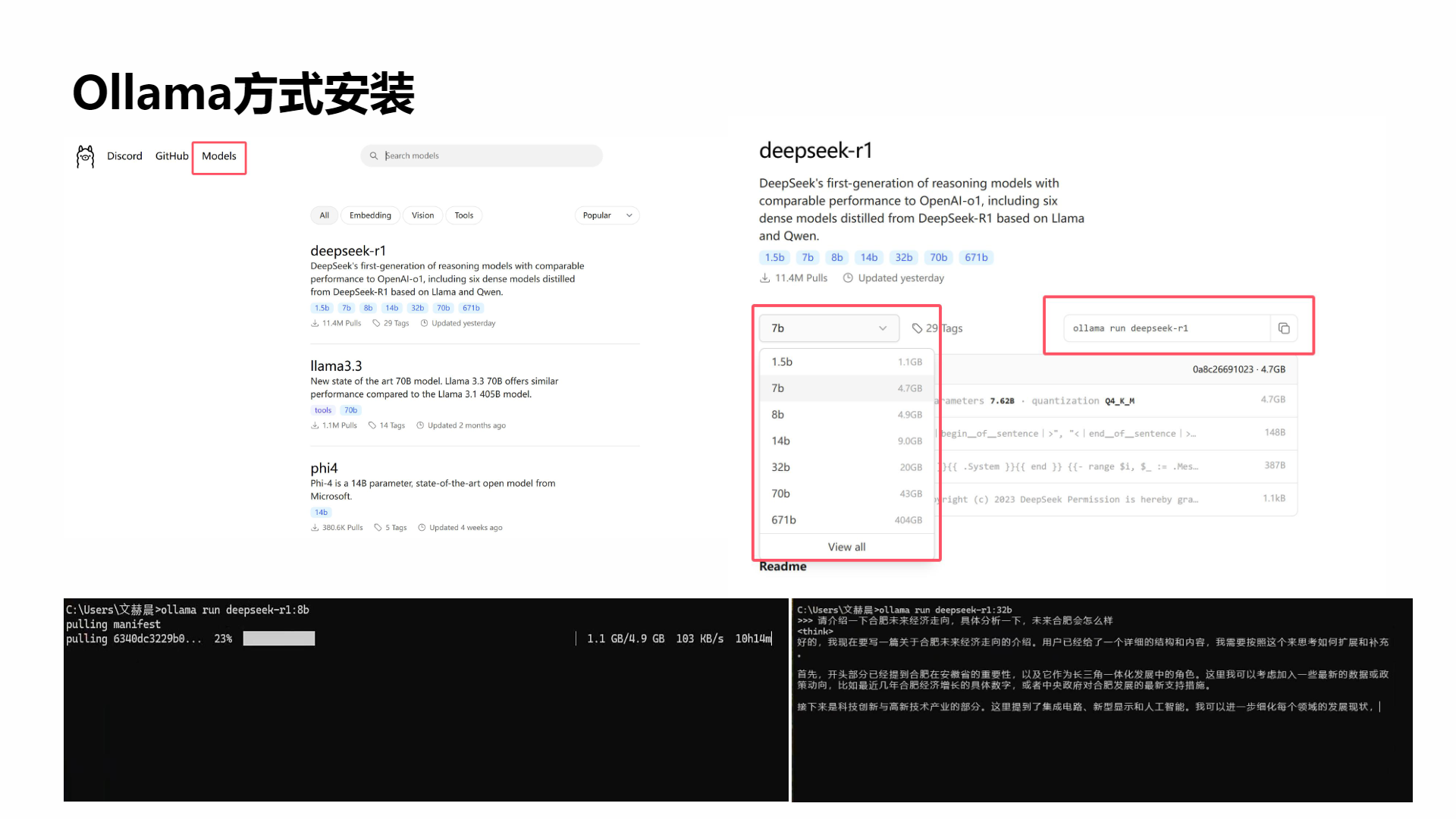Open the 29 Tags link on detail page
1456x819 pixels.
[x=937, y=328]
